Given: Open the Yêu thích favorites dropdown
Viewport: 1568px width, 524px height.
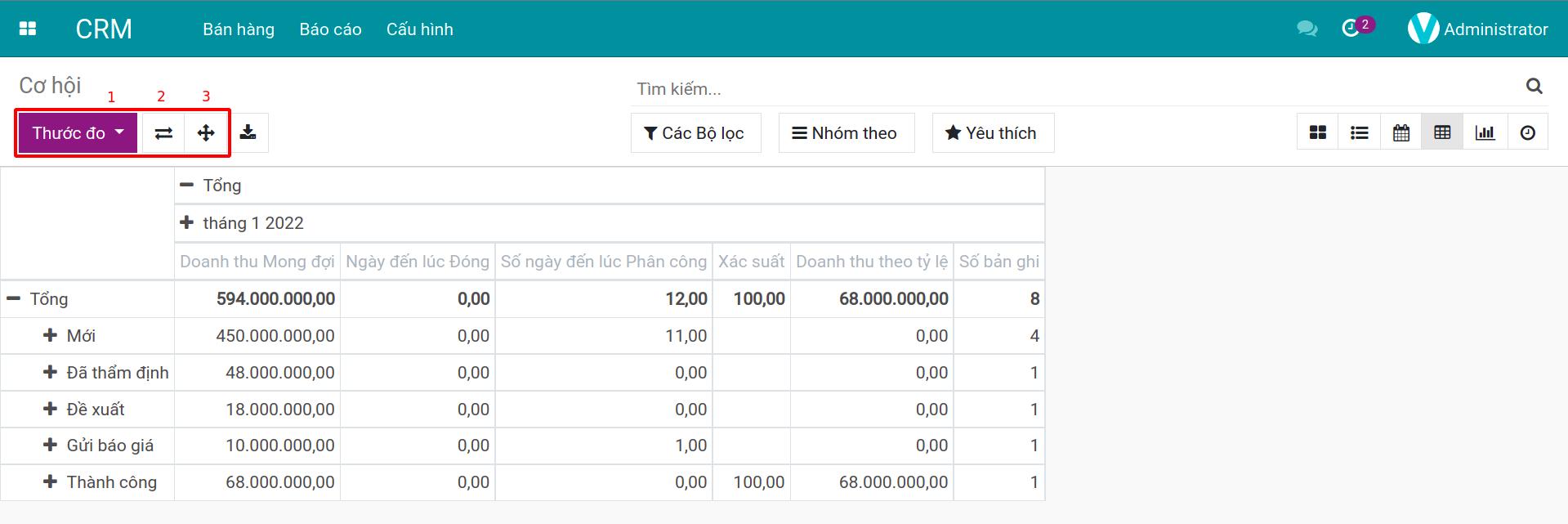Looking at the screenshot, I should pyautogui.click(x=993, y=132).
